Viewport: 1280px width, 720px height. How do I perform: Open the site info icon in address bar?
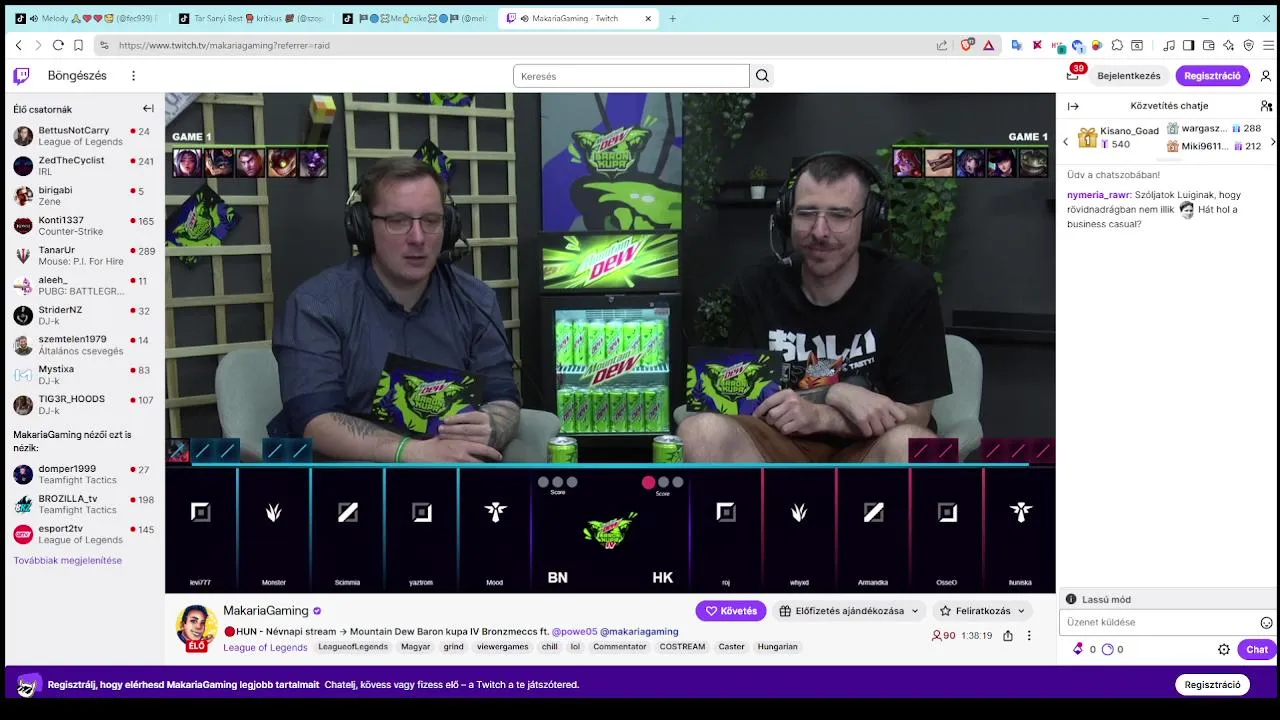pos(103,45)
